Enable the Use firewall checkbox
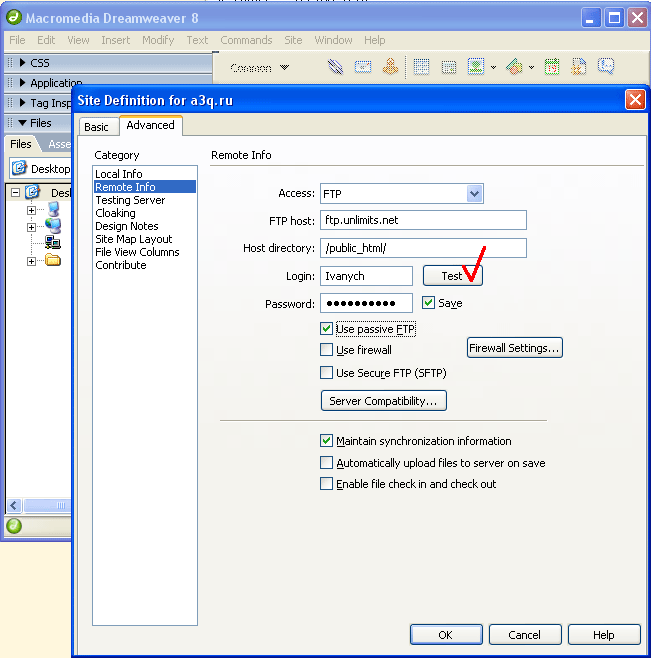 326,350
